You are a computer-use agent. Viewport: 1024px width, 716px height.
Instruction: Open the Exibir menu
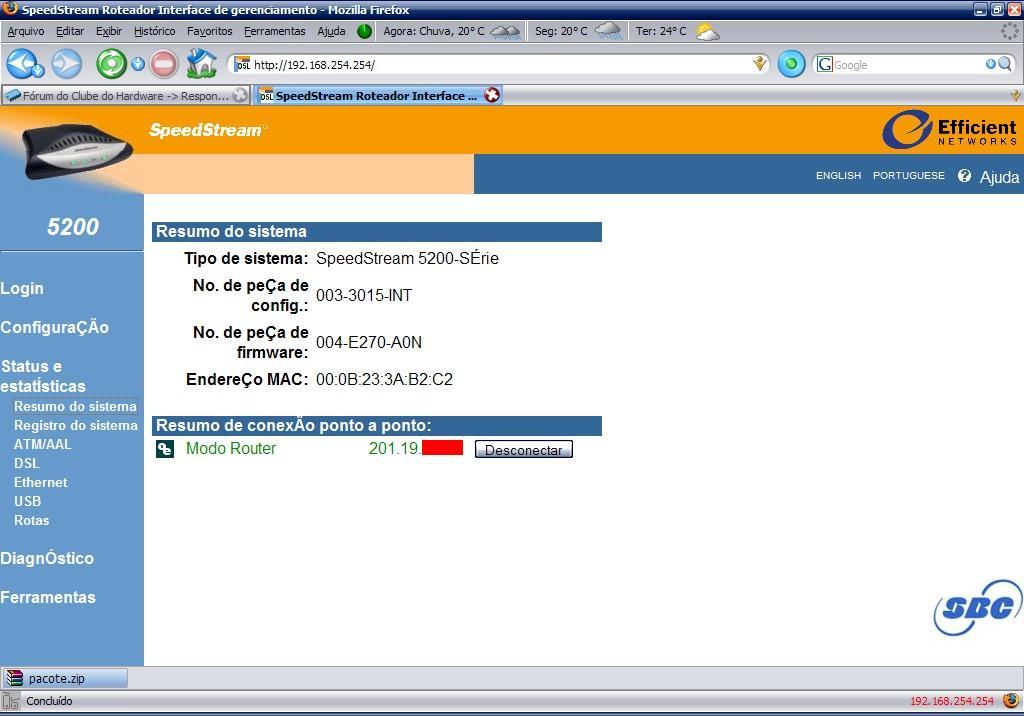click(108, 31)
